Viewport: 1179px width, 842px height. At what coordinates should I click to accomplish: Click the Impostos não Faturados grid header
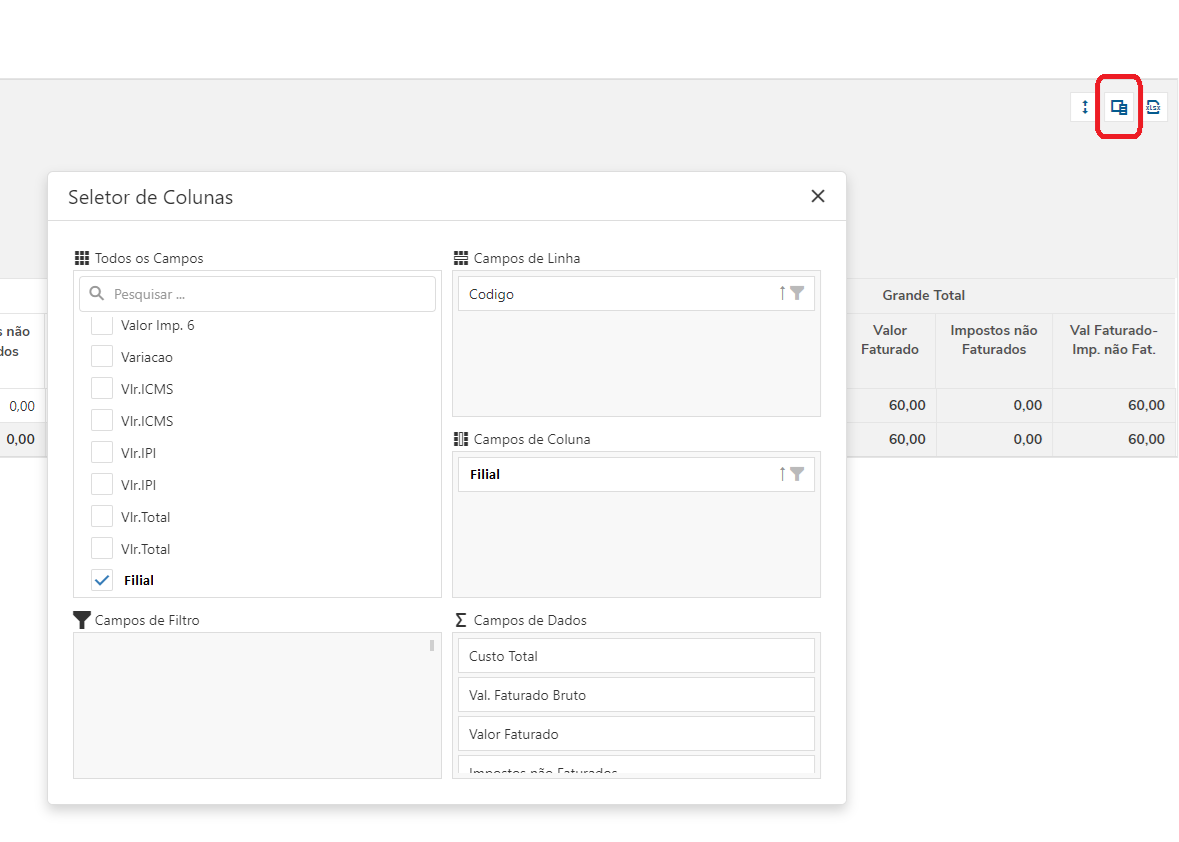(994, 340)
